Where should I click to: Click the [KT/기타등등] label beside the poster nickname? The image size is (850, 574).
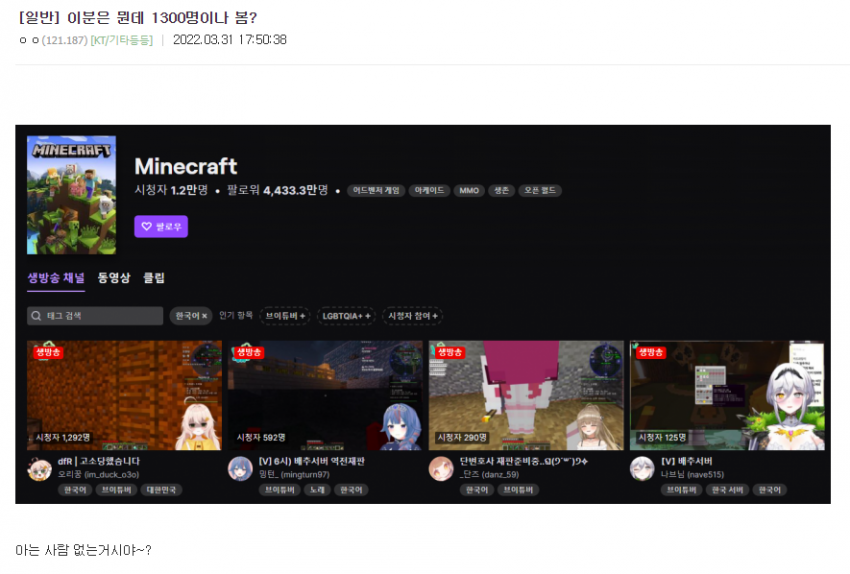121,40
